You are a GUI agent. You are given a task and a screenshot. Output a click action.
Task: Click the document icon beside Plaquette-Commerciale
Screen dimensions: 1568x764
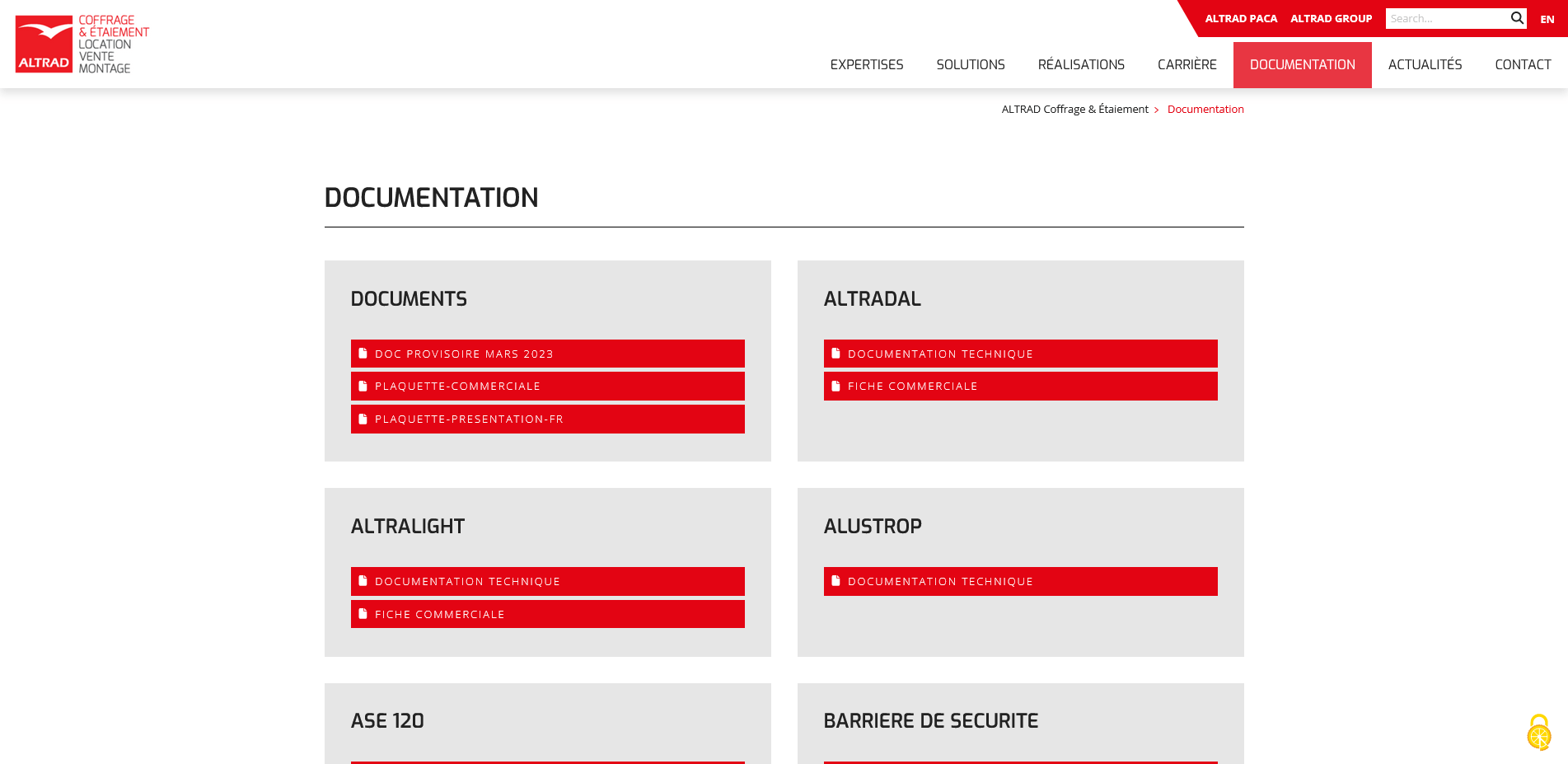(x=363, y=386)
